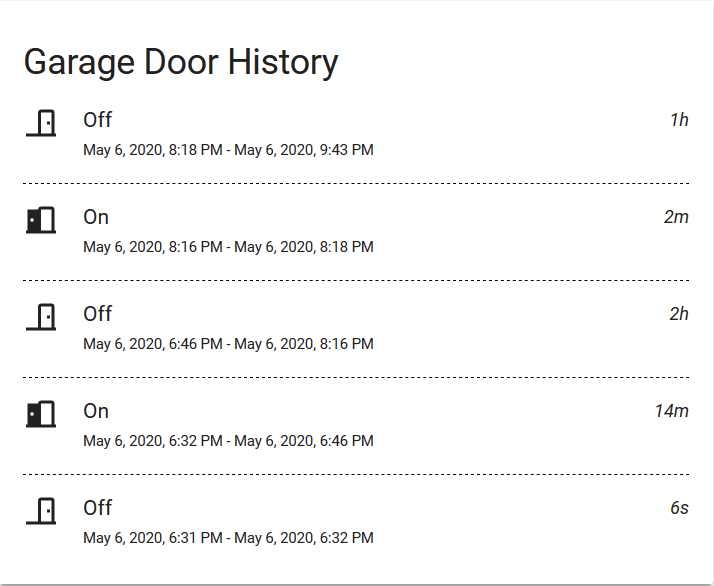The height and width of the screenshot is (586, 714).
Task: Click the timestamp range 6:32 PM - 6:46 PM
Action: [x=228, y=441]
